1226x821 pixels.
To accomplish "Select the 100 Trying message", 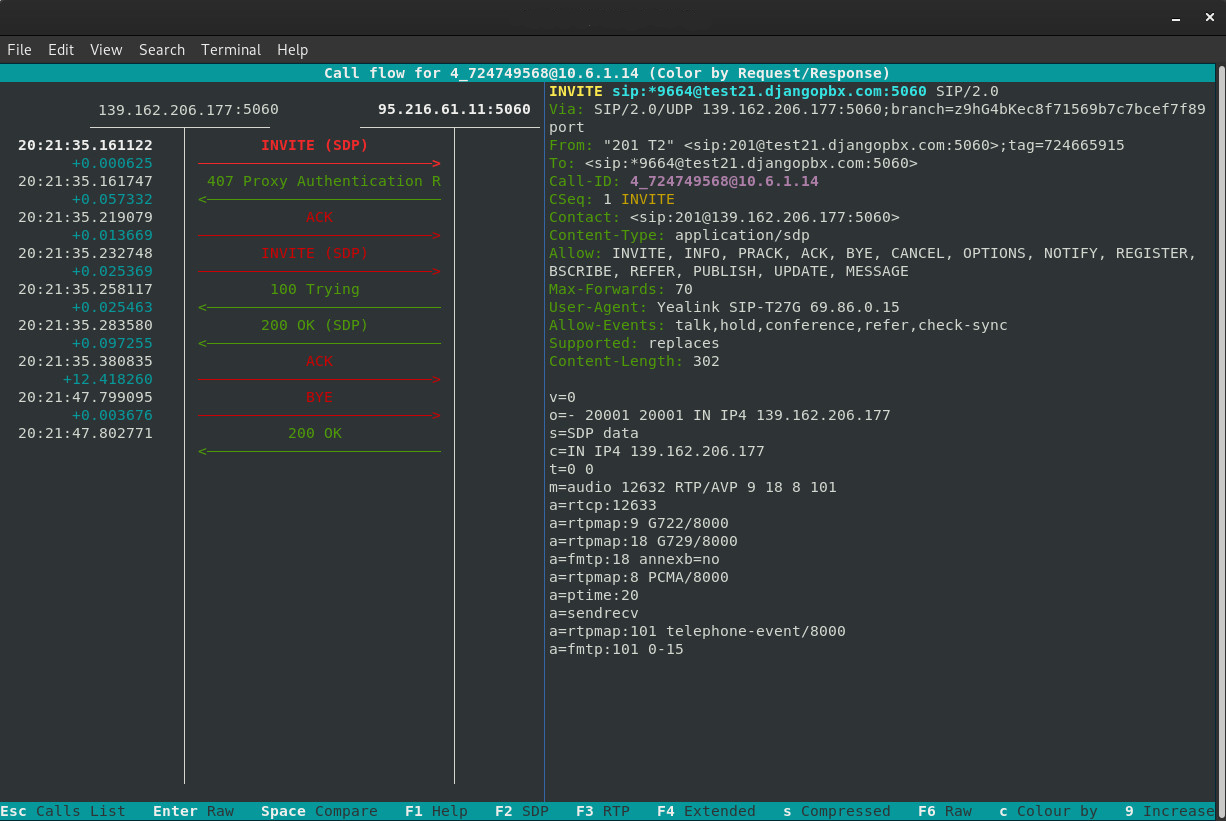I will 315,290.
